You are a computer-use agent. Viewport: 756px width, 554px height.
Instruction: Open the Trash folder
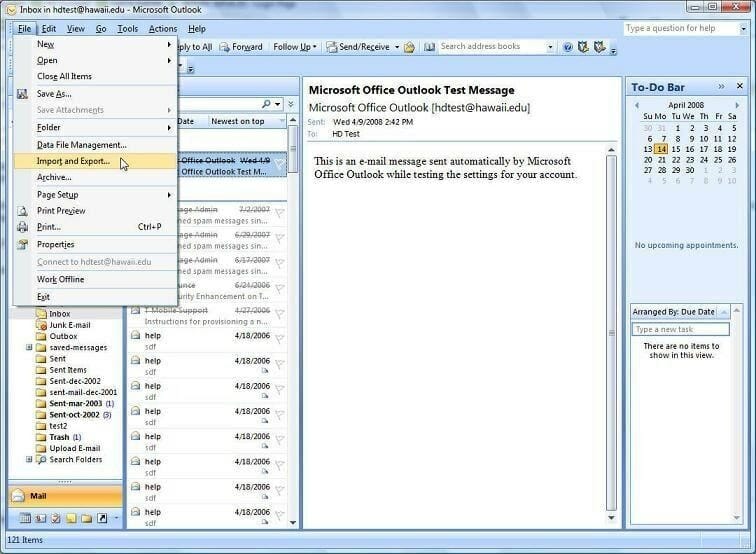click(x=59, y=437)
